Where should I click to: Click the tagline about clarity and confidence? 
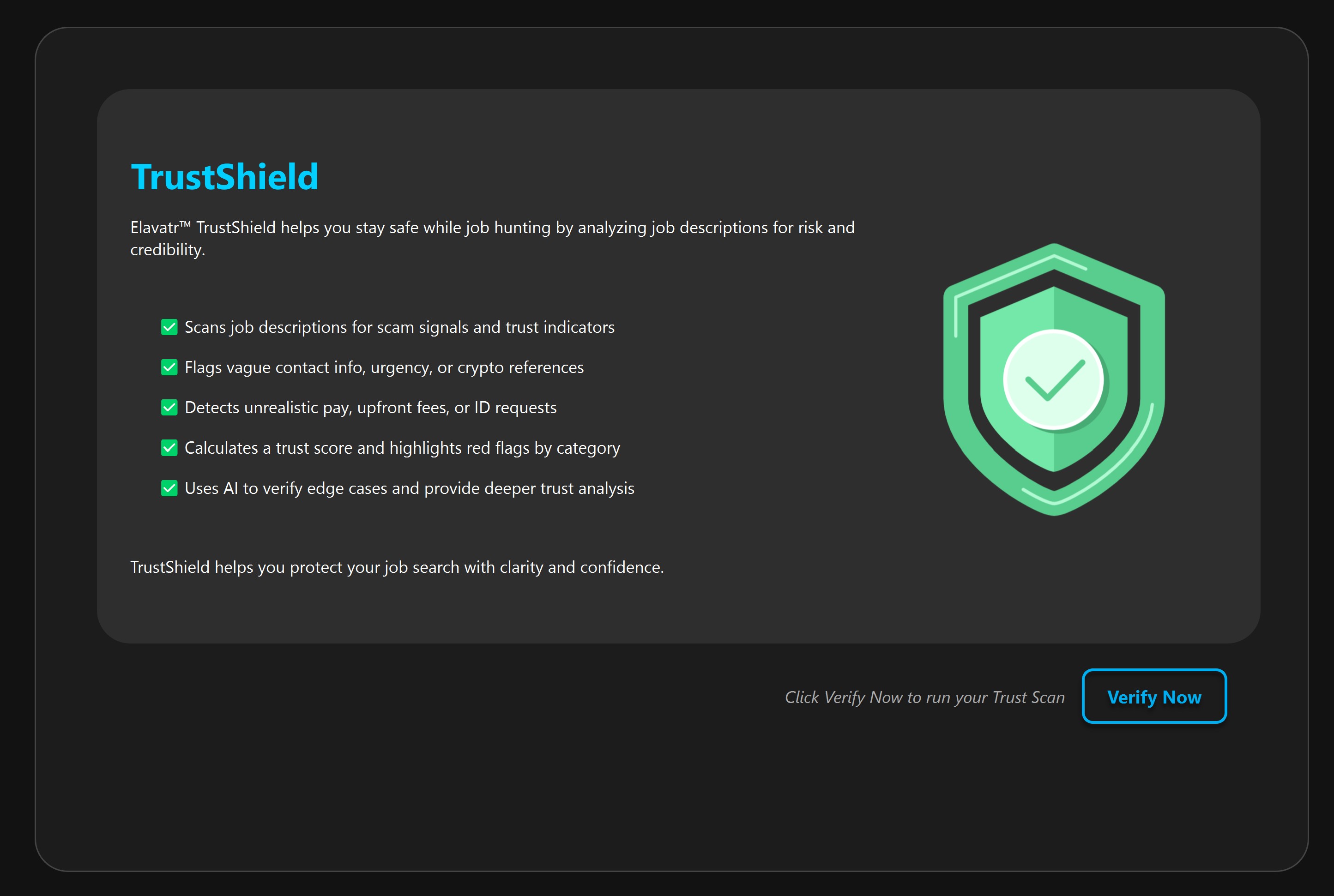(397, 567)
